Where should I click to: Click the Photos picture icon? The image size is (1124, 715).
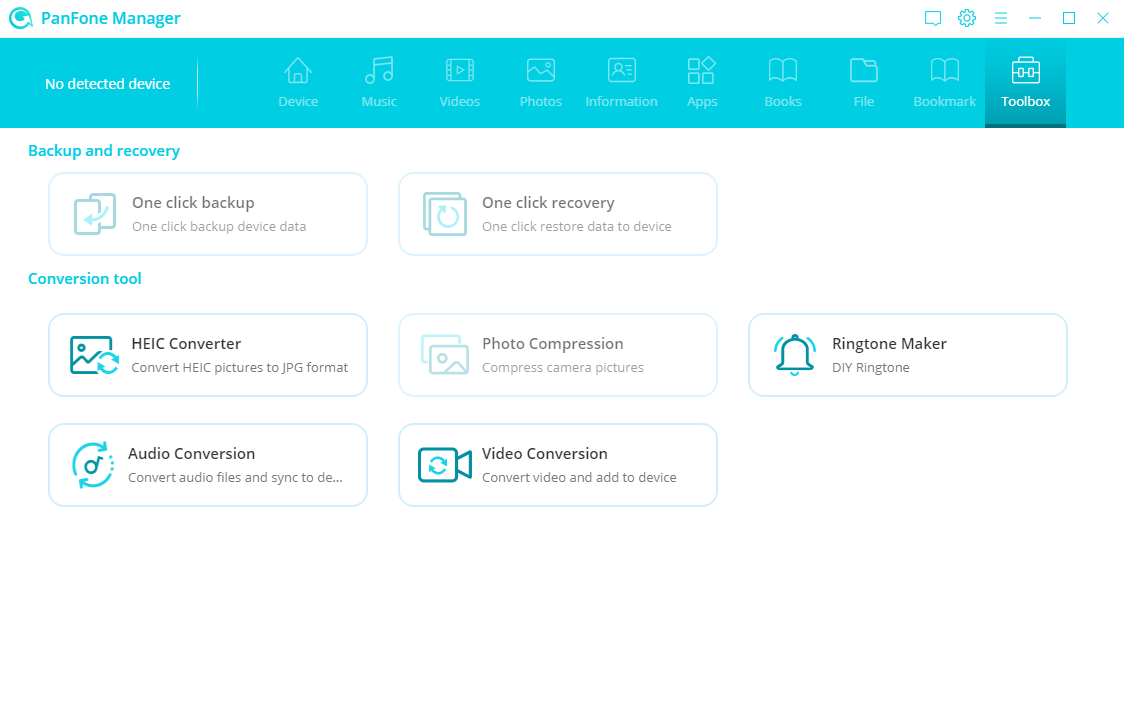coord(540,70)
